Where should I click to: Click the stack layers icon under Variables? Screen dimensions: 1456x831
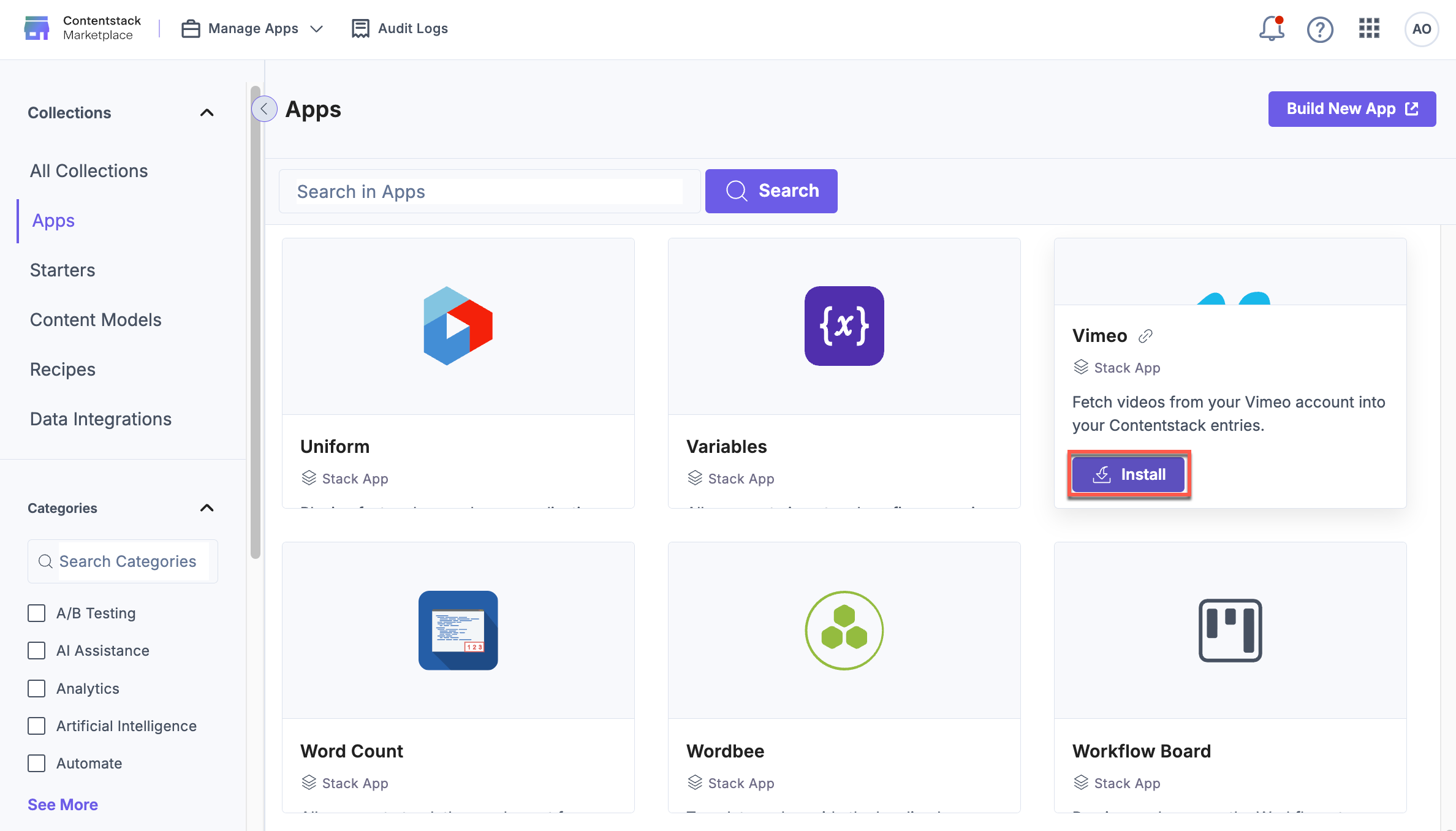click(695, 478)
